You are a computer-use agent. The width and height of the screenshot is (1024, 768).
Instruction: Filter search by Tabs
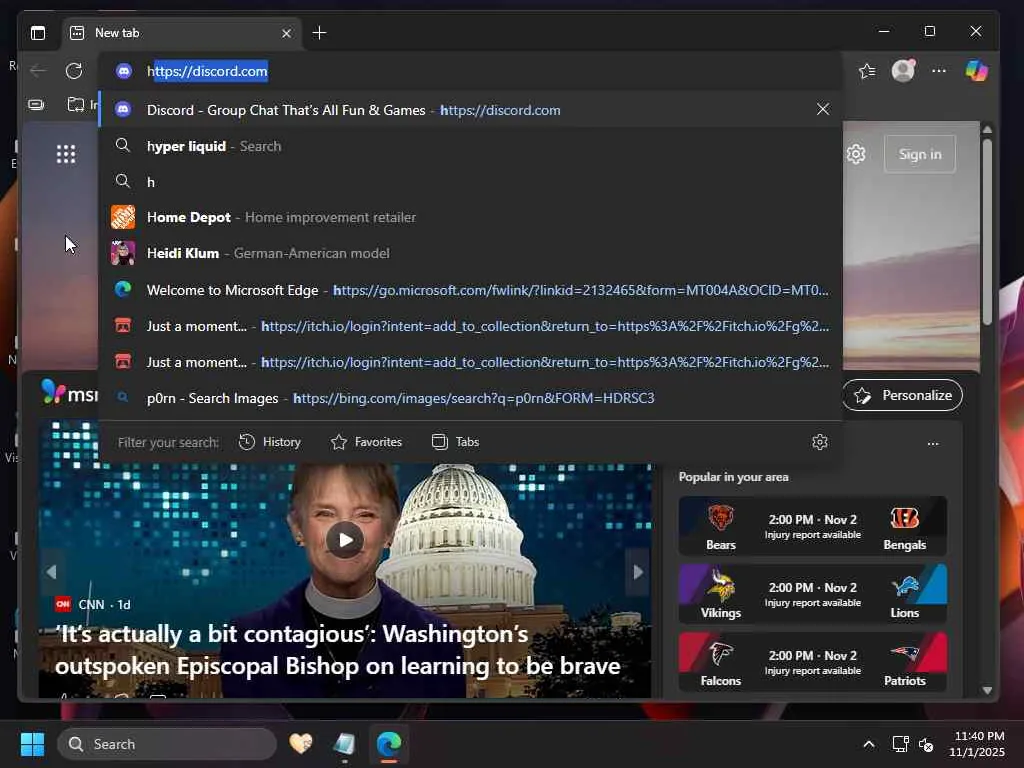[456, 442]
